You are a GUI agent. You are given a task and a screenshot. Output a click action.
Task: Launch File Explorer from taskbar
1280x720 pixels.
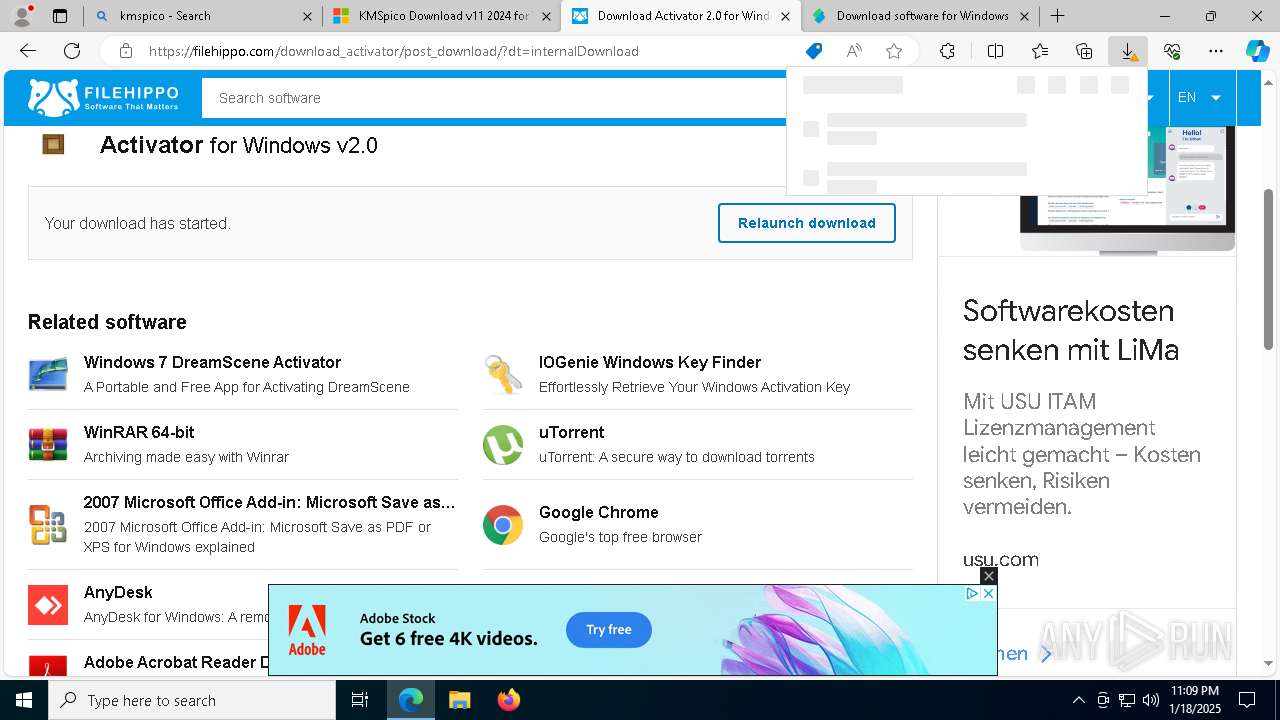[459, 700]
